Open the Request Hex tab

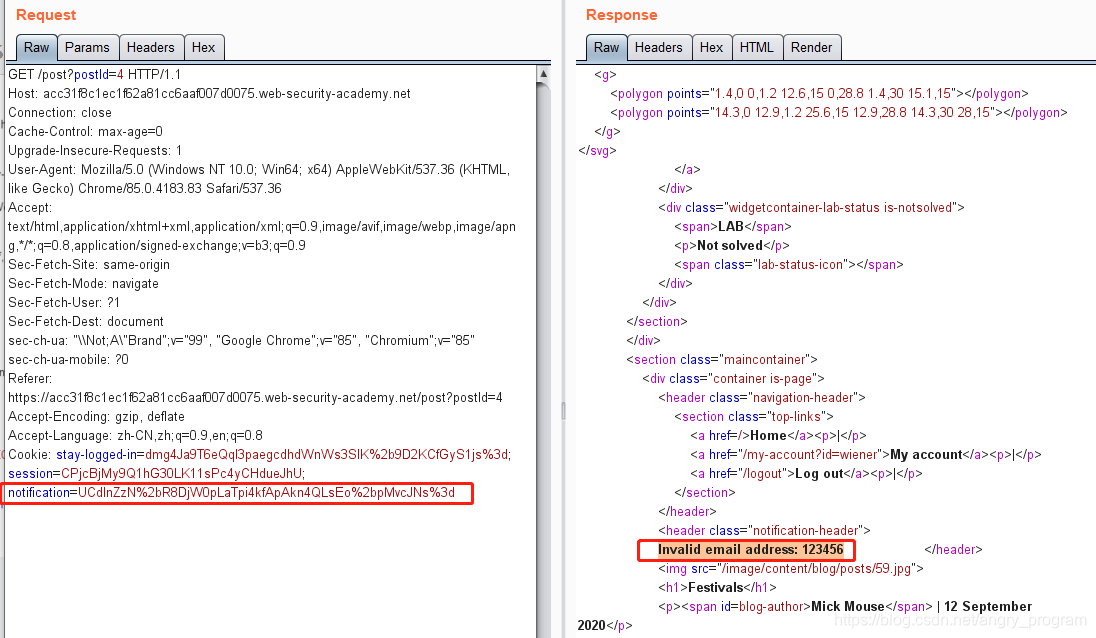click(x=203, y=48)
